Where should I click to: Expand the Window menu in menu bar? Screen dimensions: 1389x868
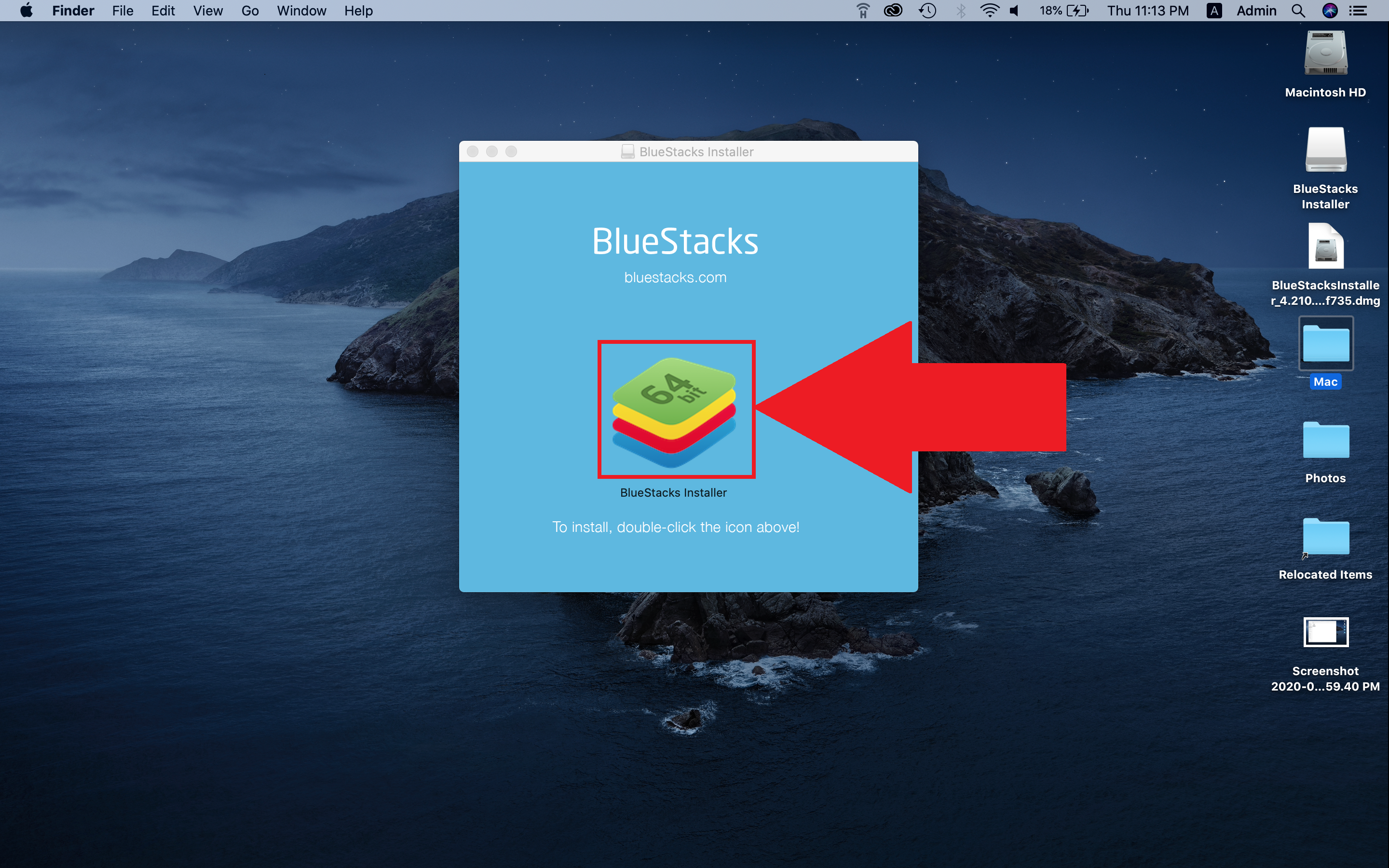[x=302, y=11]
